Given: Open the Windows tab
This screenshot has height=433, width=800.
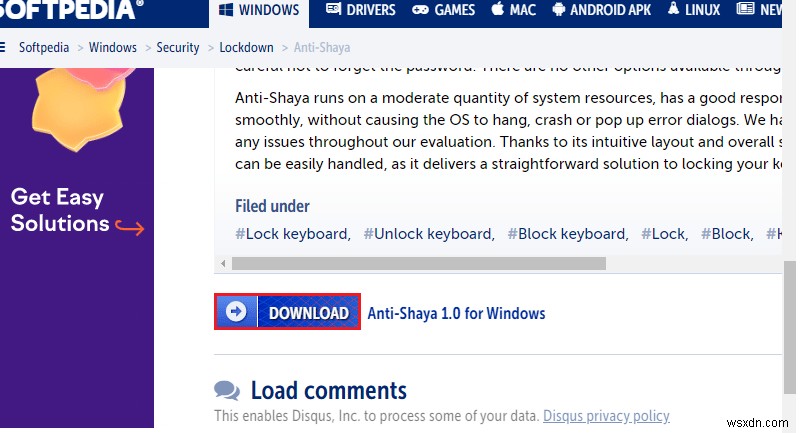Looking at the screenshot, I should point(258,10).
